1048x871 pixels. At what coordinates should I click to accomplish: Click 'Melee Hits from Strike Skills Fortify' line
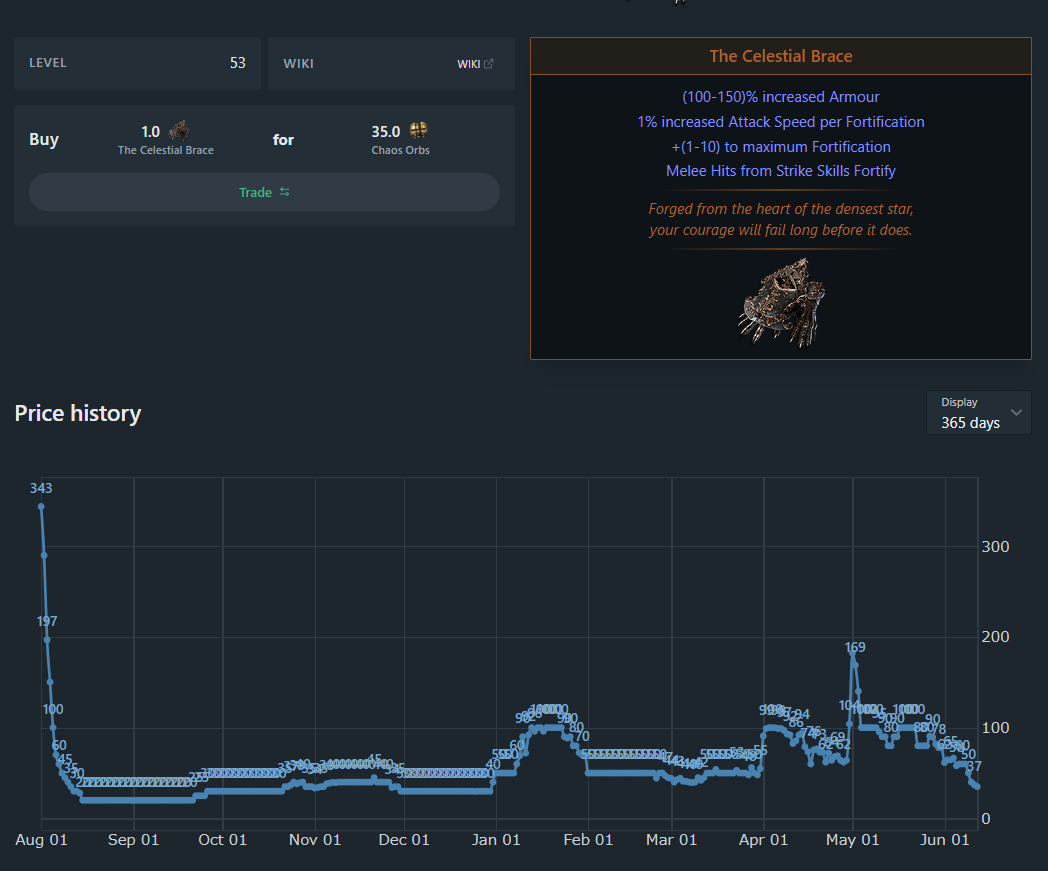781,171
